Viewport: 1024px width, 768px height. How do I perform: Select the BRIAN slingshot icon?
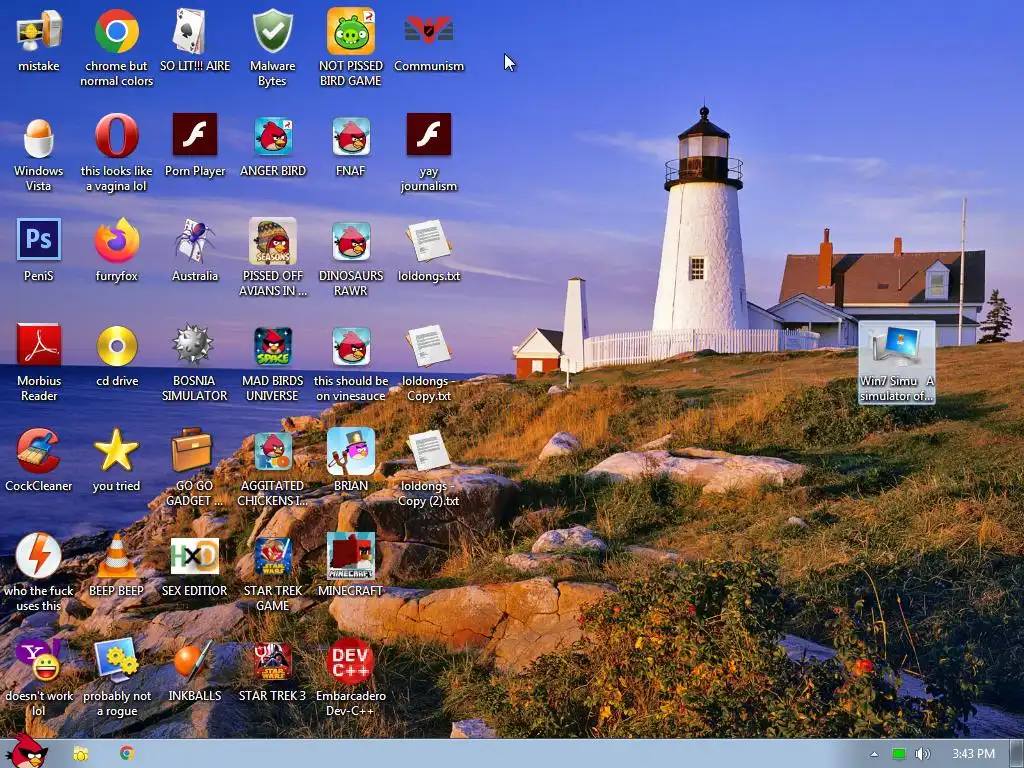click(x=351, y=451)
